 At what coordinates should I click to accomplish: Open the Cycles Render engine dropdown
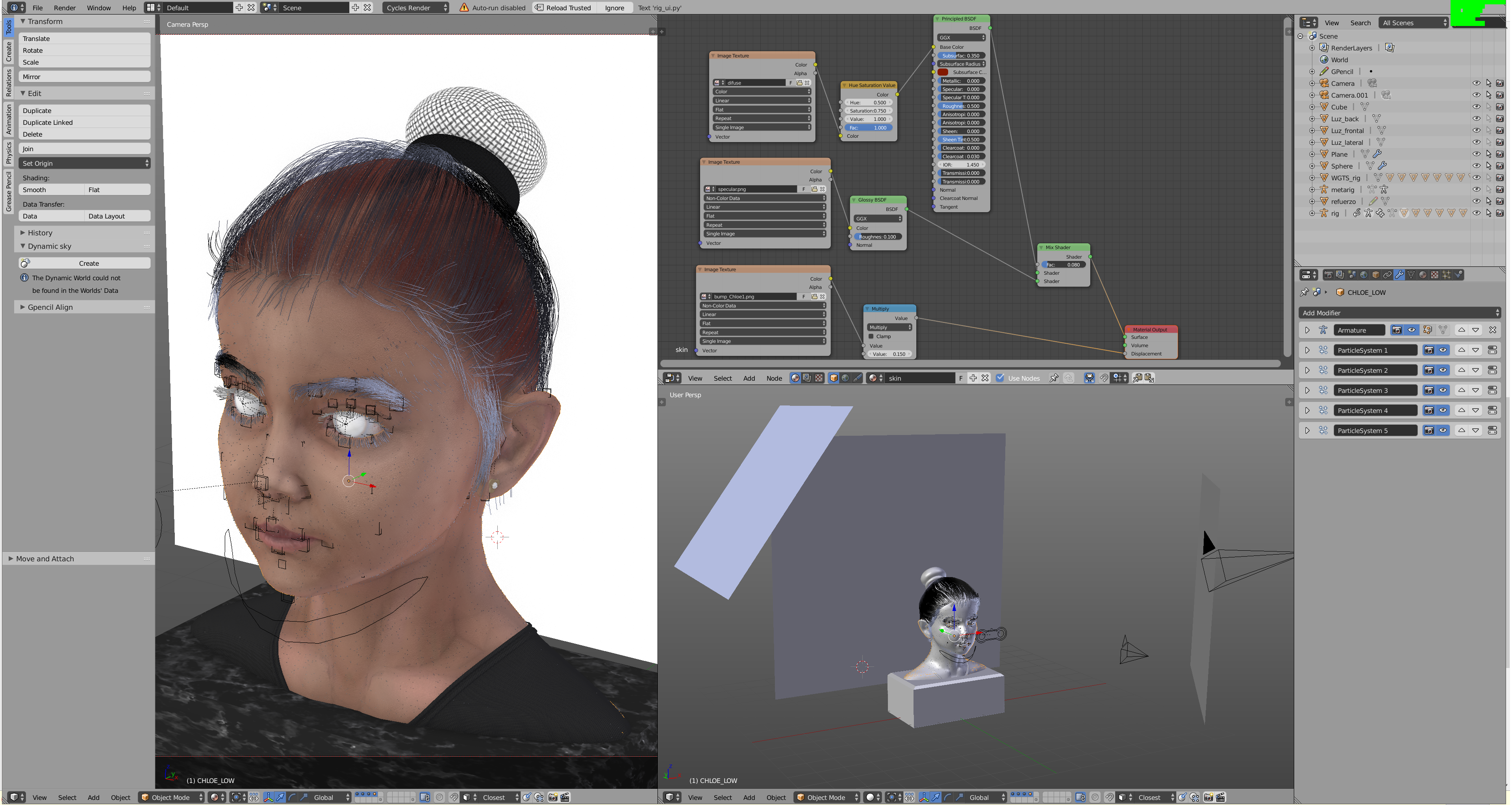click(416, 7)
